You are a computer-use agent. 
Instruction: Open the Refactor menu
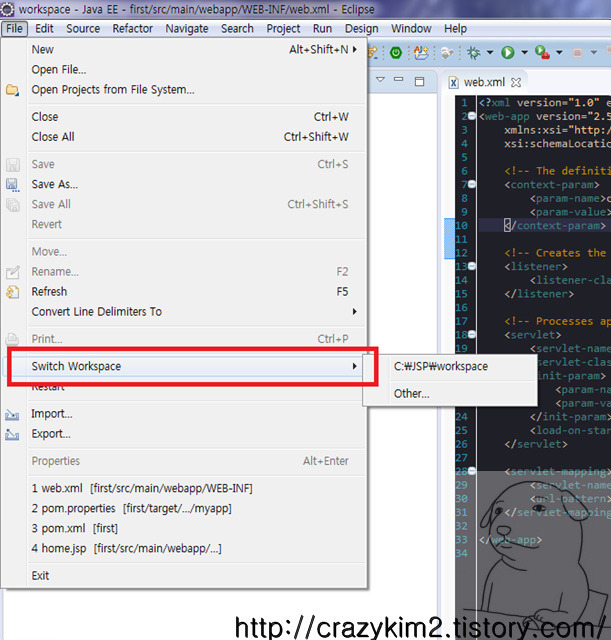tap(132, 29)
